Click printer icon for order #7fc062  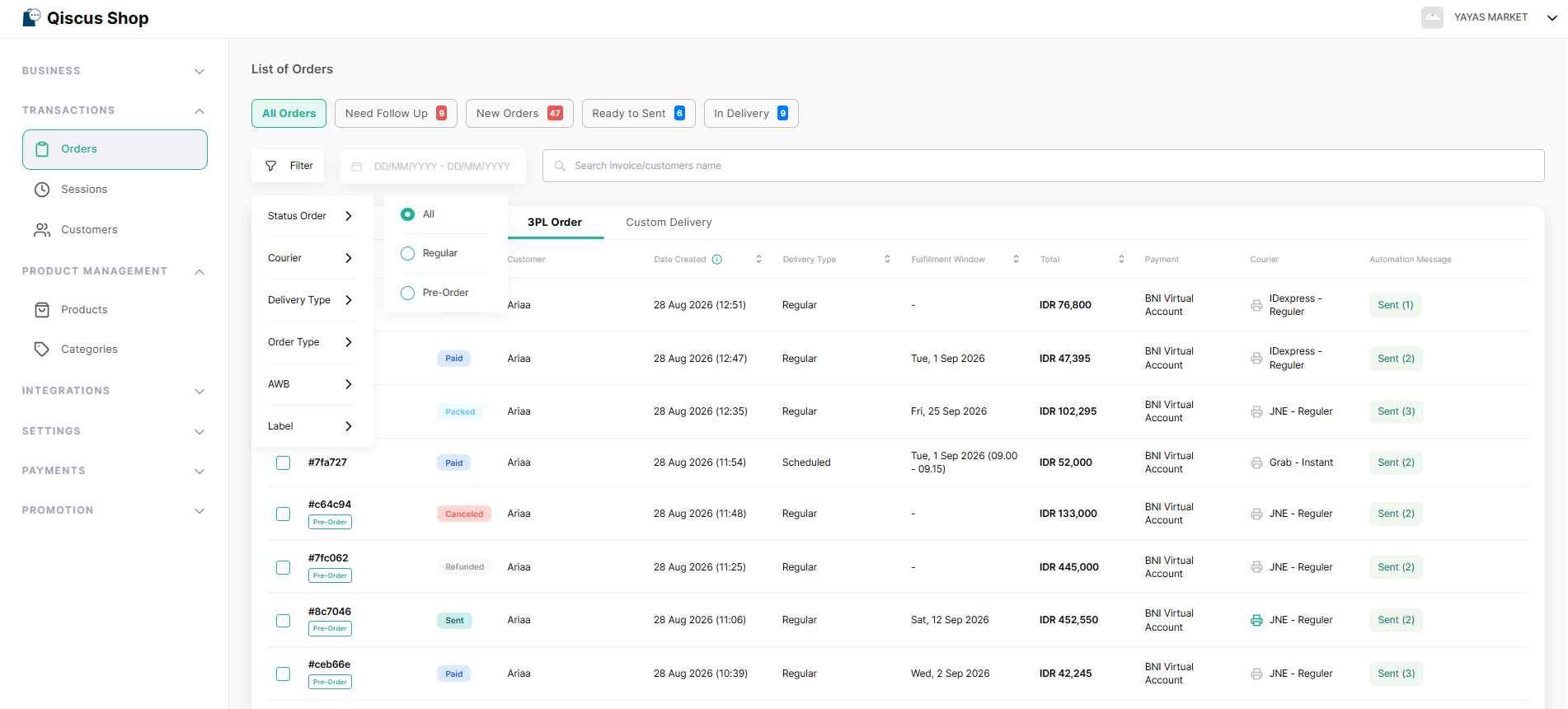[x=1256, y=567]
